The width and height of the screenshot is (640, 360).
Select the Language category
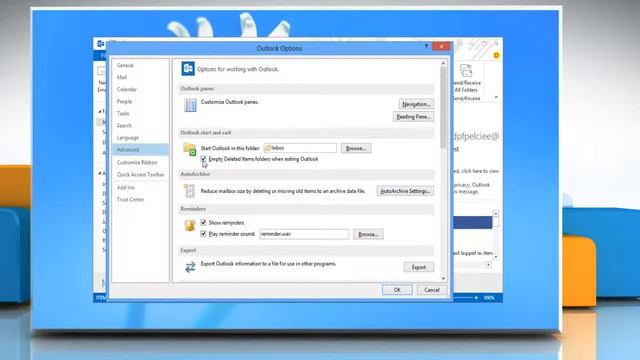(128, 138)
